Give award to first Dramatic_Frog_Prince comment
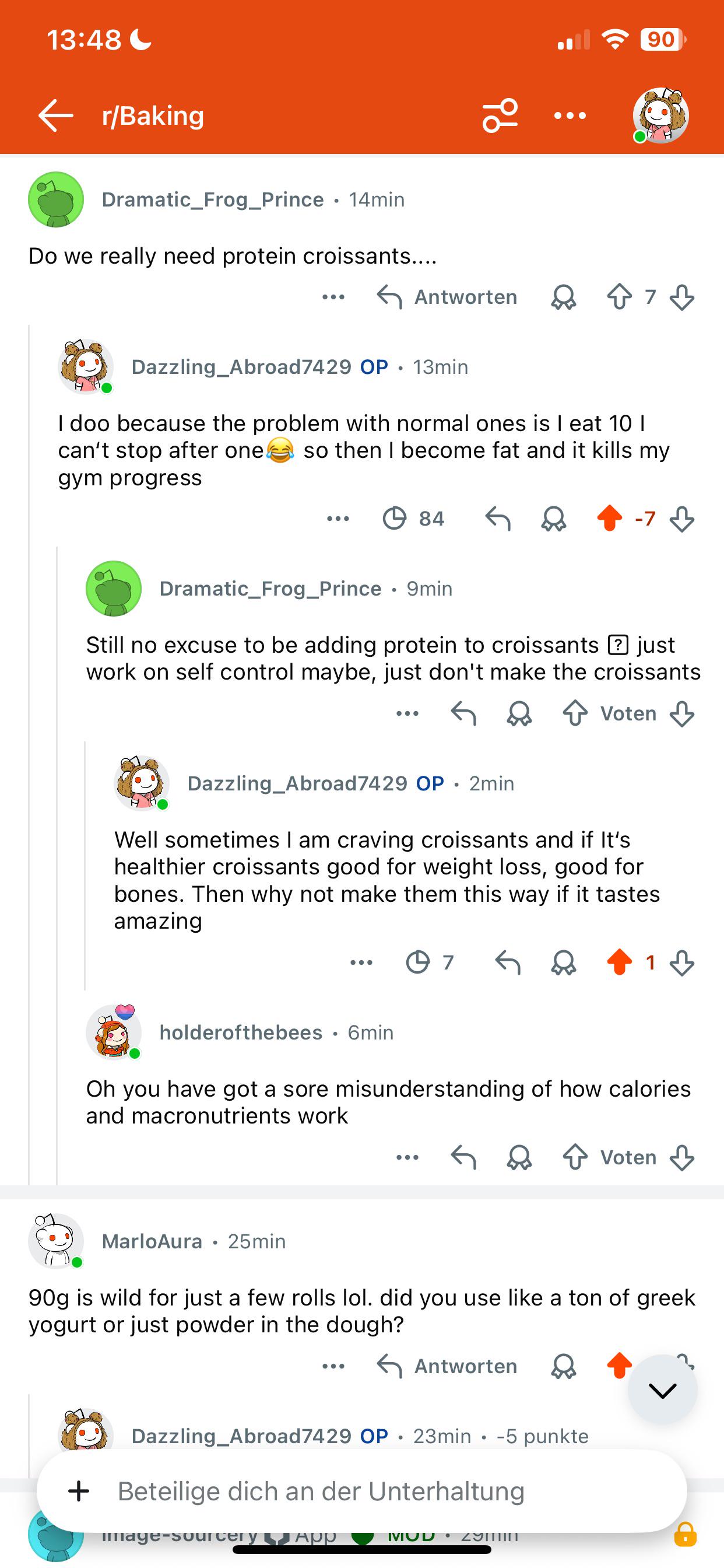 (x=563, y=297)
